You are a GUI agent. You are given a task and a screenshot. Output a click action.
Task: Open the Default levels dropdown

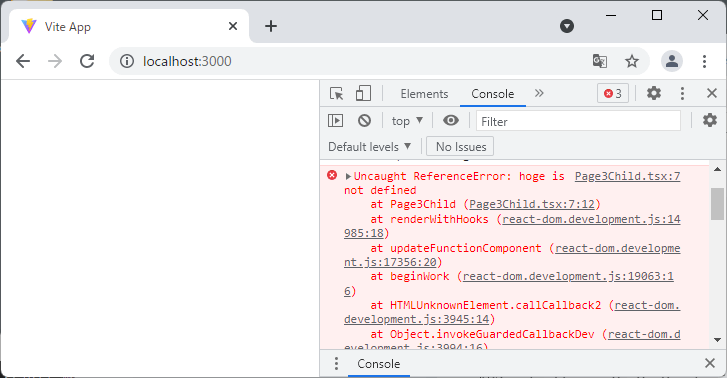click(x=370, y=147)
